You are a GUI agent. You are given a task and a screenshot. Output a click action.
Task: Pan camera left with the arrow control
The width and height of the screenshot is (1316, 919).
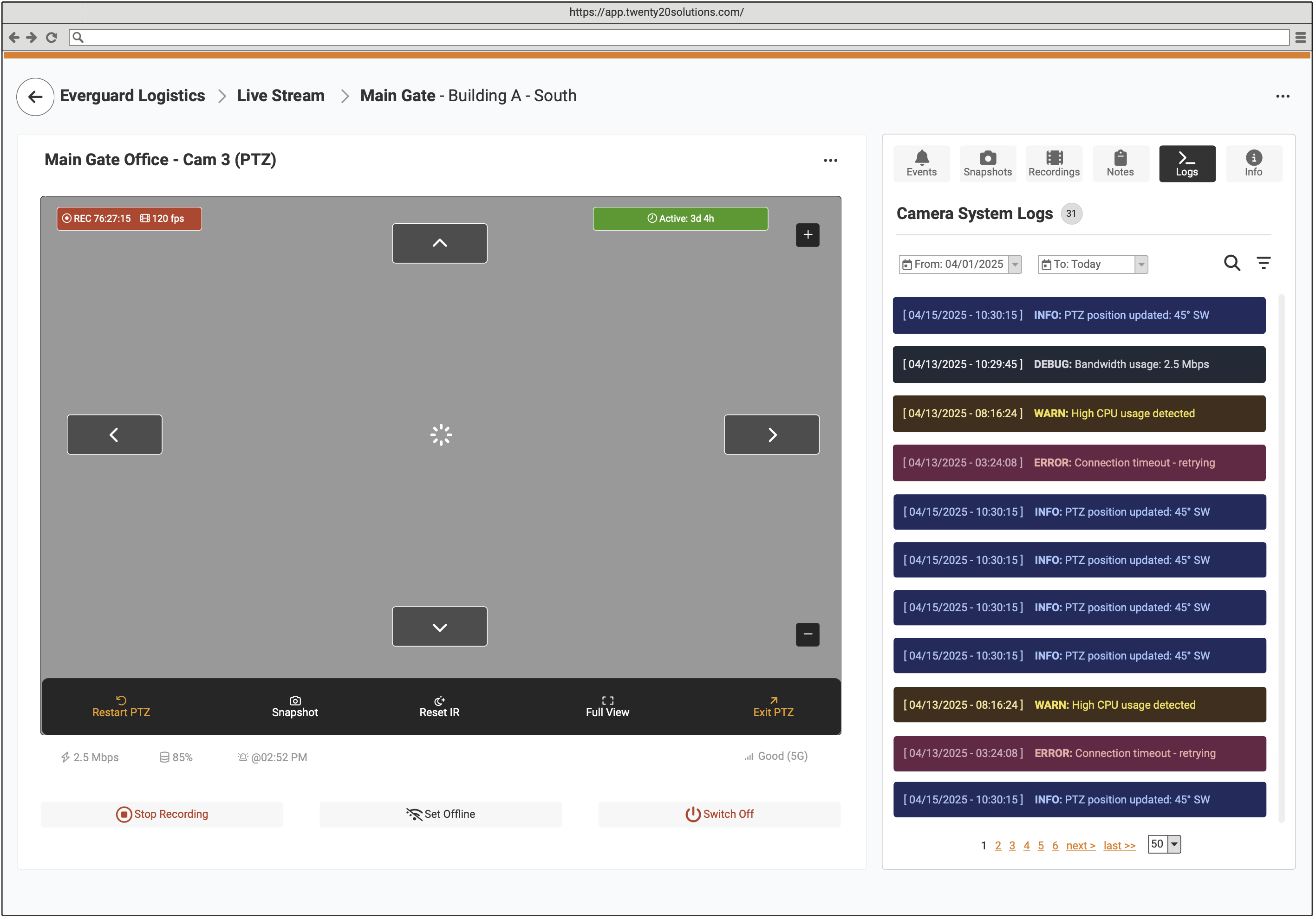click(x=114, y=434)
